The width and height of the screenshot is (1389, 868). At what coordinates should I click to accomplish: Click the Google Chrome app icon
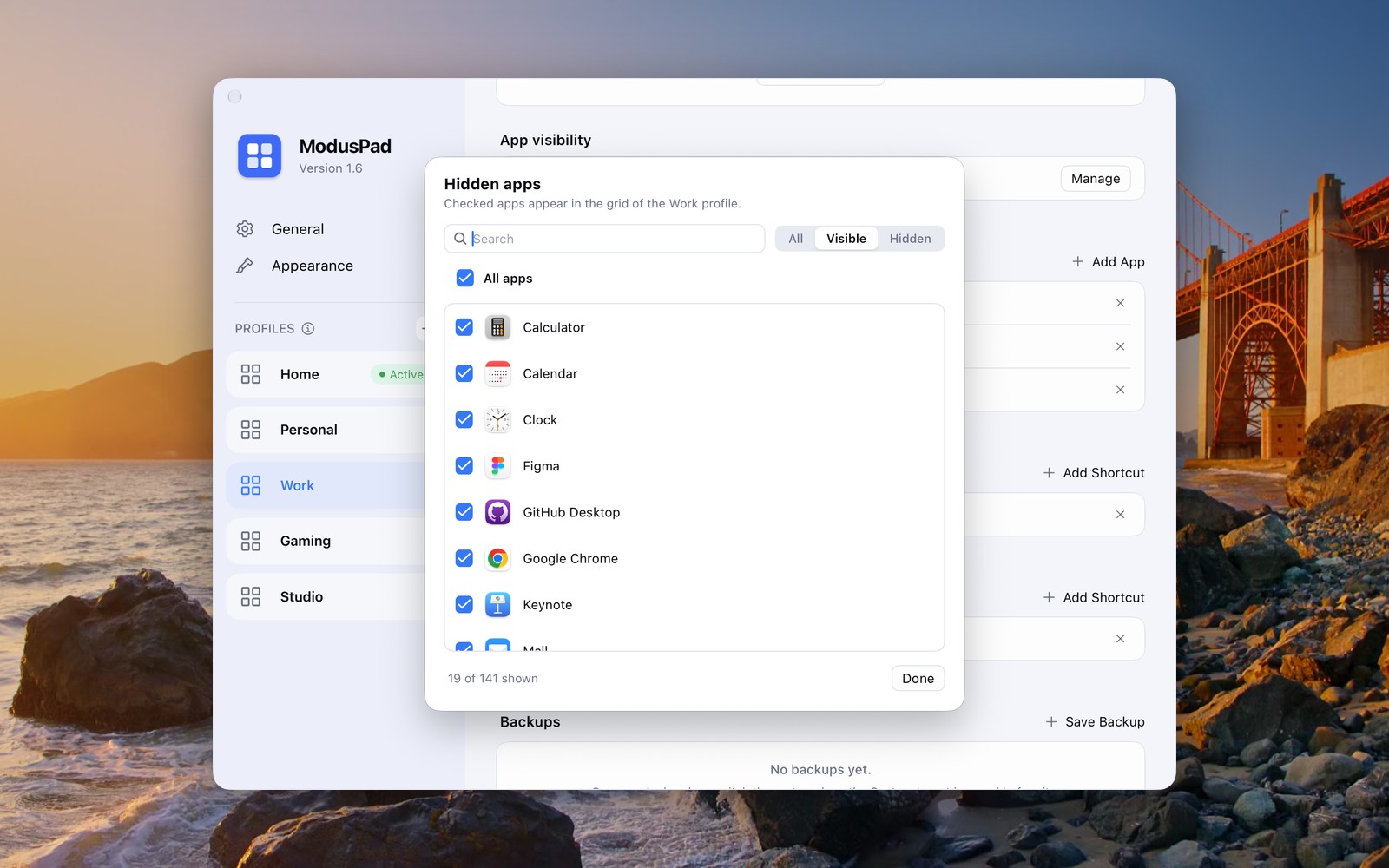click(x=497, y=558)
